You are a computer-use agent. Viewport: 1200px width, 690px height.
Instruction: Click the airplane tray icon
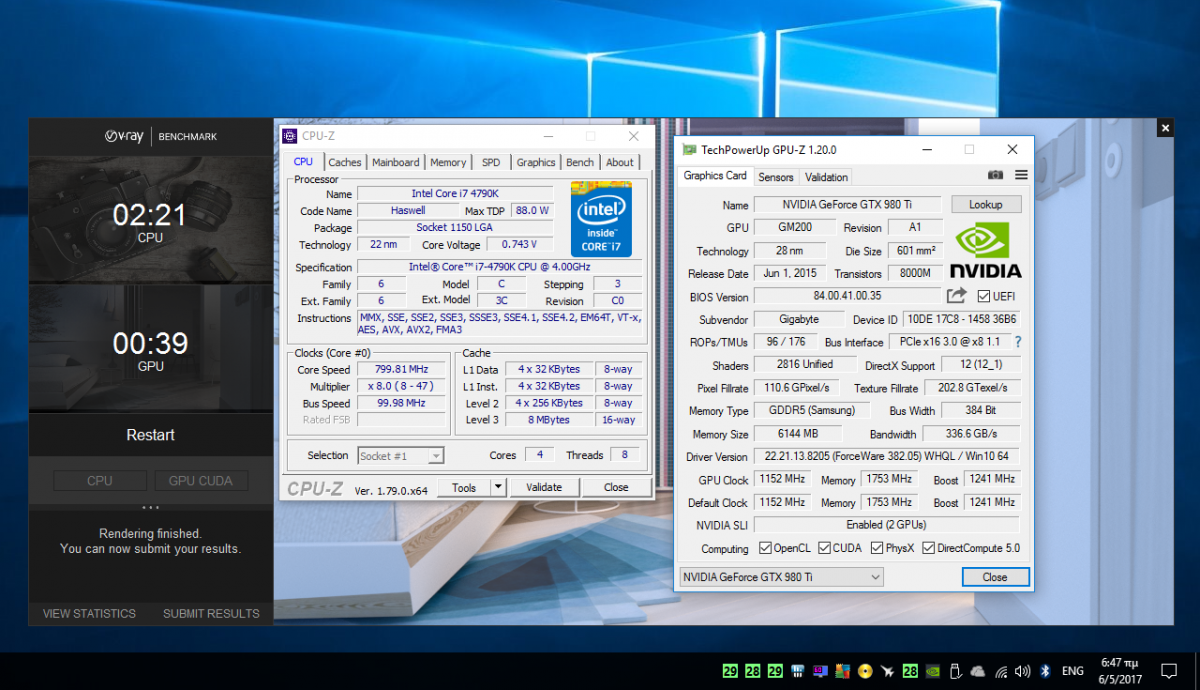[888, 671]
